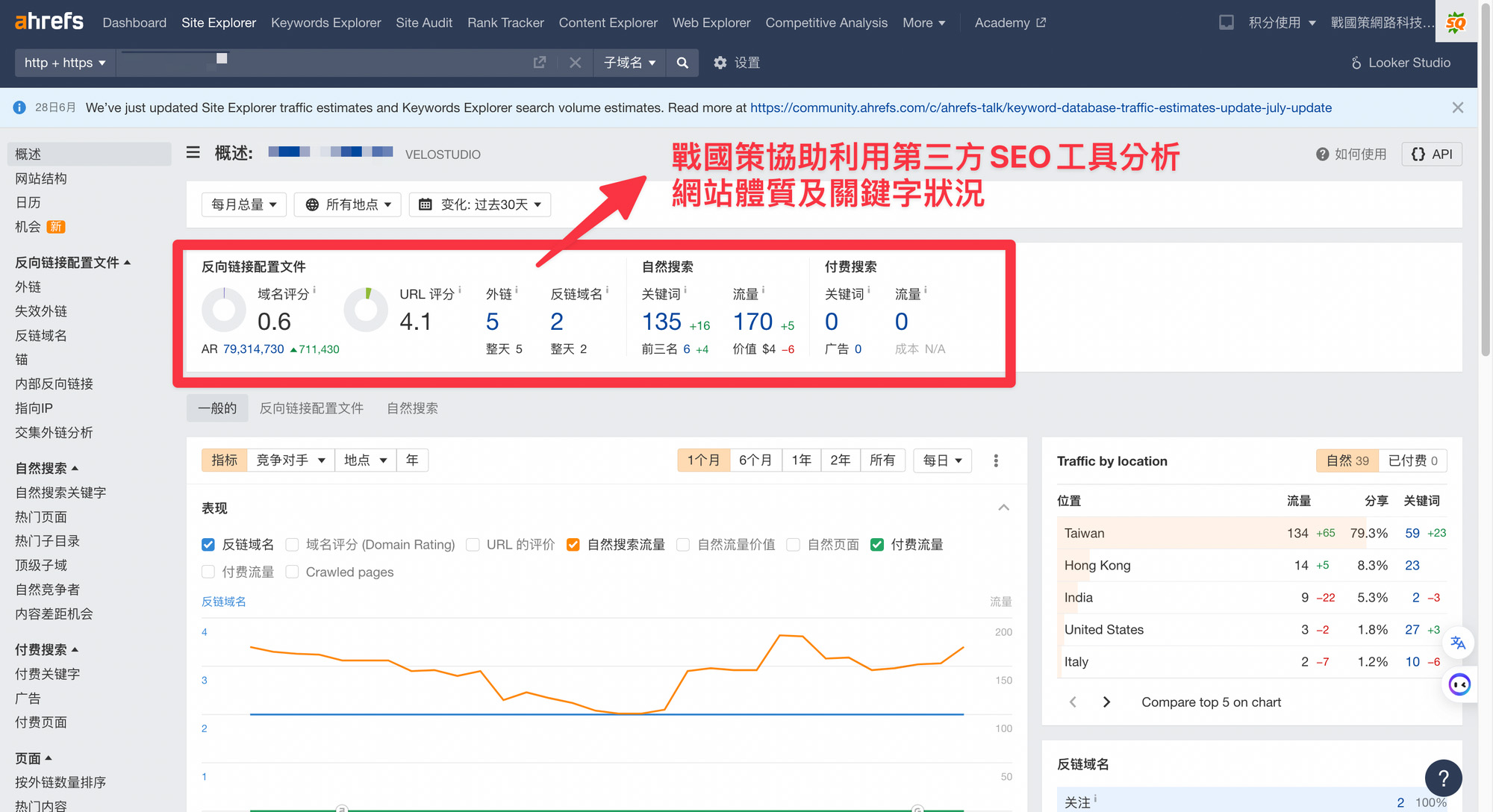Open the help question mark button
Viewport: 1493px width, 812px height.
click(1443, 778)
